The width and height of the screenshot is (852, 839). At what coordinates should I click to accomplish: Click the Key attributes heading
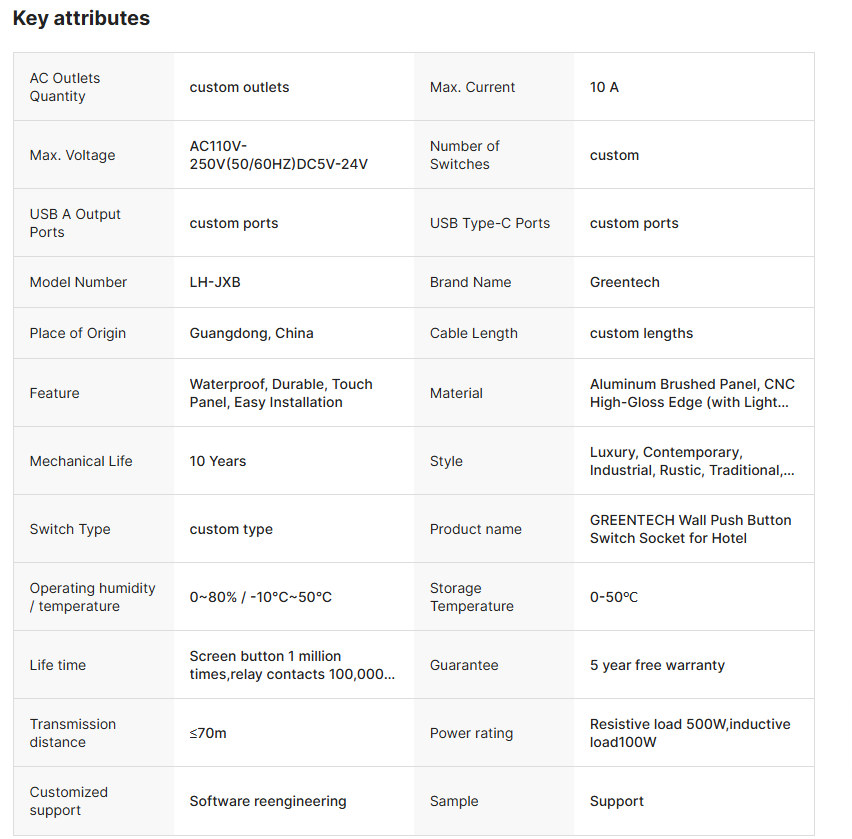point(81,18)
